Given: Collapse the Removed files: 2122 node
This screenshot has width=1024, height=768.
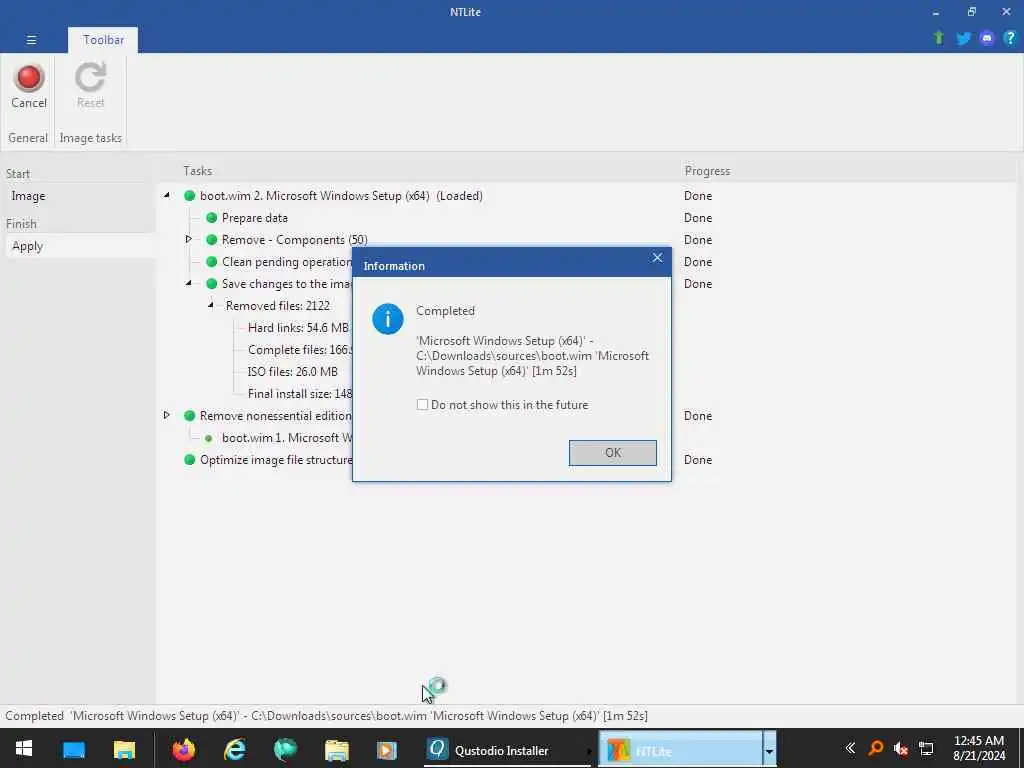Looking at the screenshot, I should point(210,305).
